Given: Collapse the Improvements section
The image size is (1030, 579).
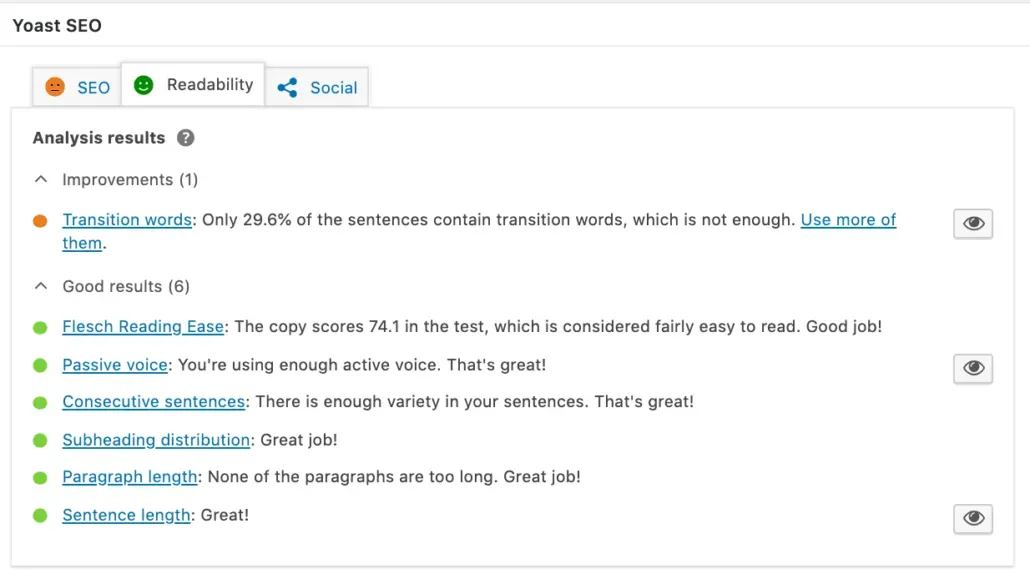Looking at the screenshot, I should coord(40,178).
